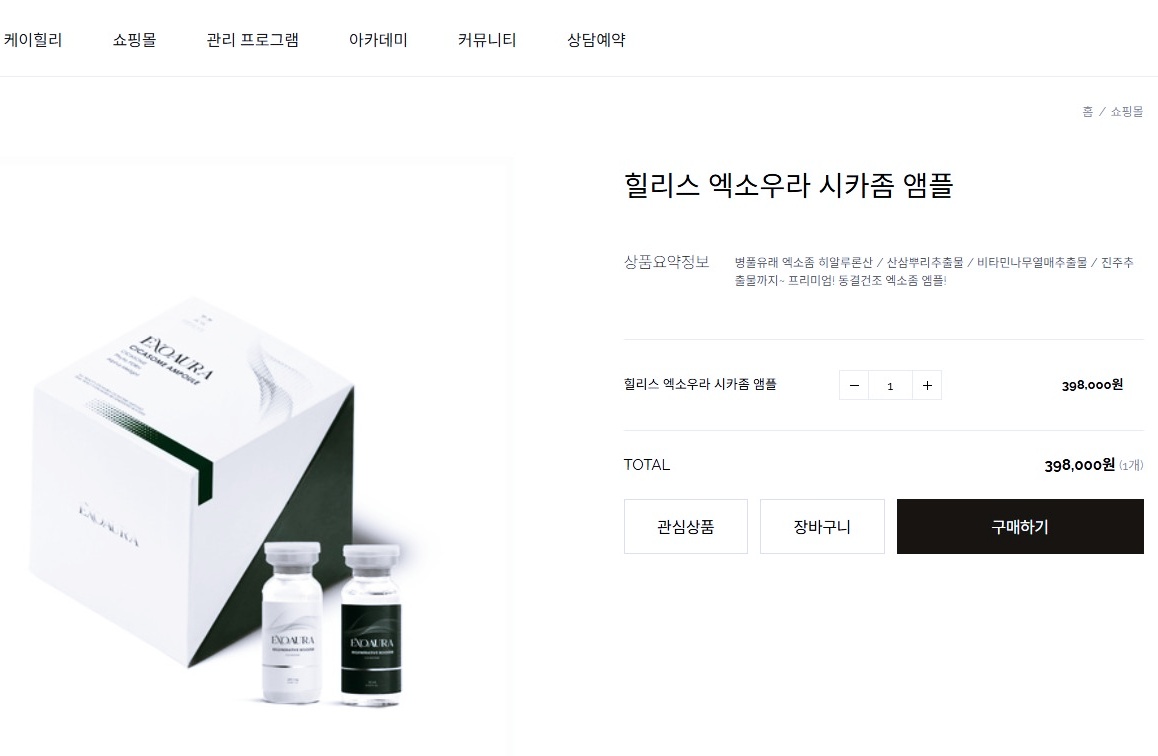Click the black Exoaura vial image

point(371,626)
